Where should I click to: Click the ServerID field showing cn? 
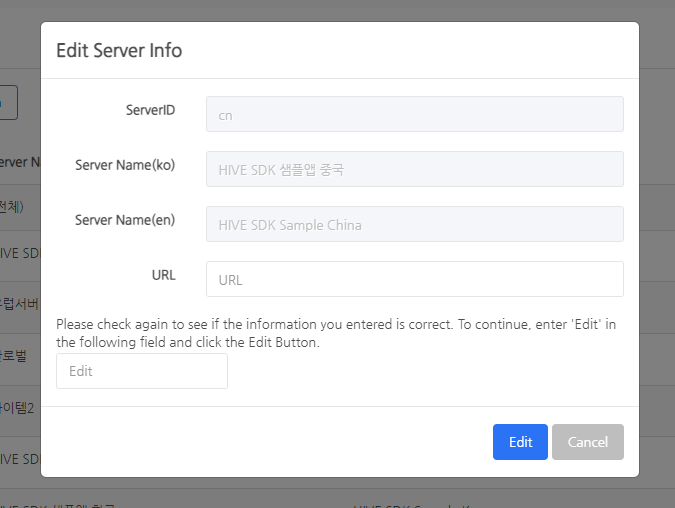tap(414, 114)
